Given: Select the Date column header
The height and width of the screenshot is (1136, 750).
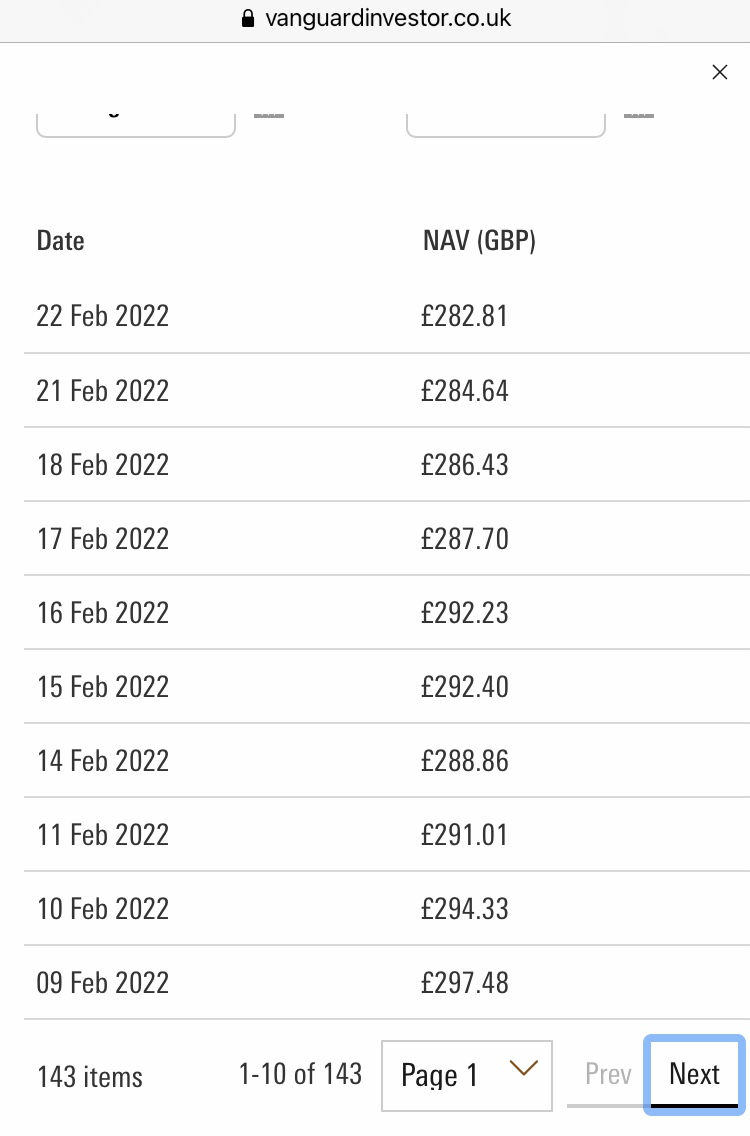Looking at the screenshot, I should pyautogui.click(x=61, y=241).
